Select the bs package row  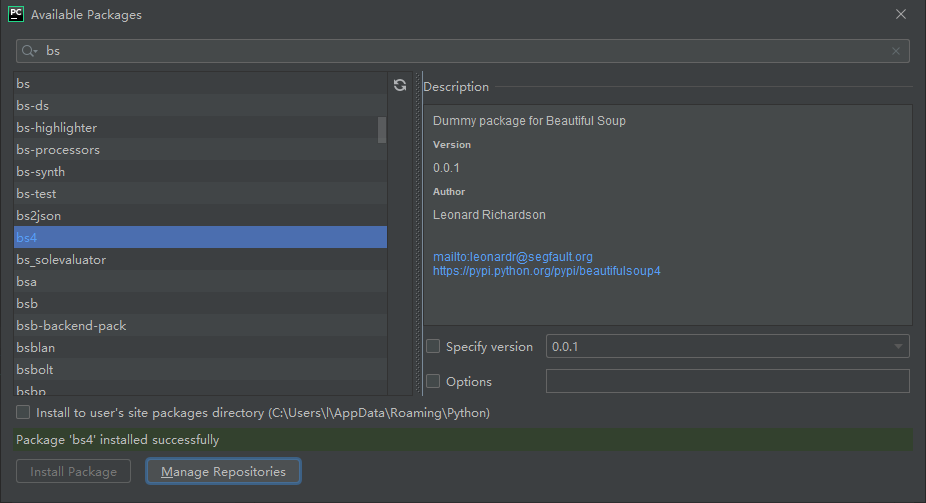200,84
